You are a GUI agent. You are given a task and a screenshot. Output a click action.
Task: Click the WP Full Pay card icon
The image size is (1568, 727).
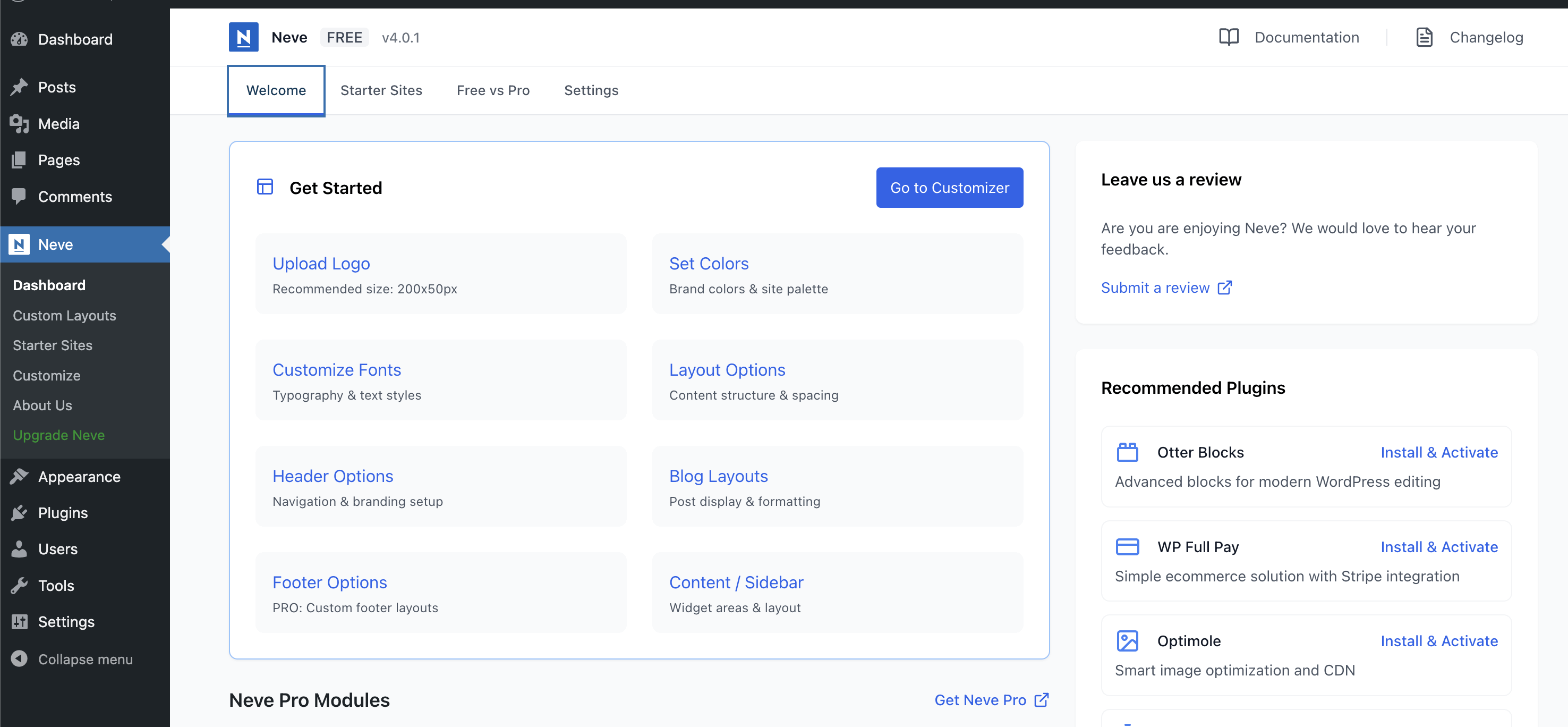click(x=1127, y=546)
